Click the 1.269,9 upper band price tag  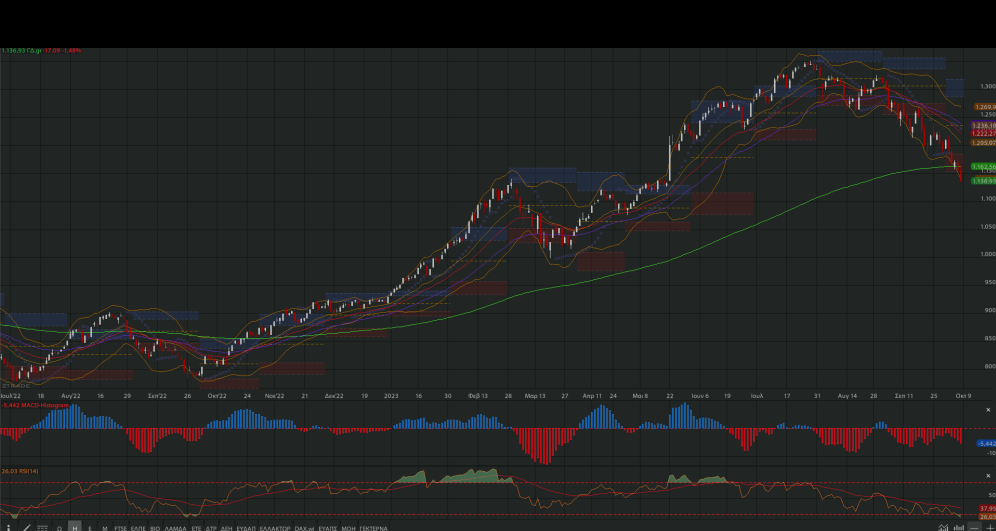point(984,107)
